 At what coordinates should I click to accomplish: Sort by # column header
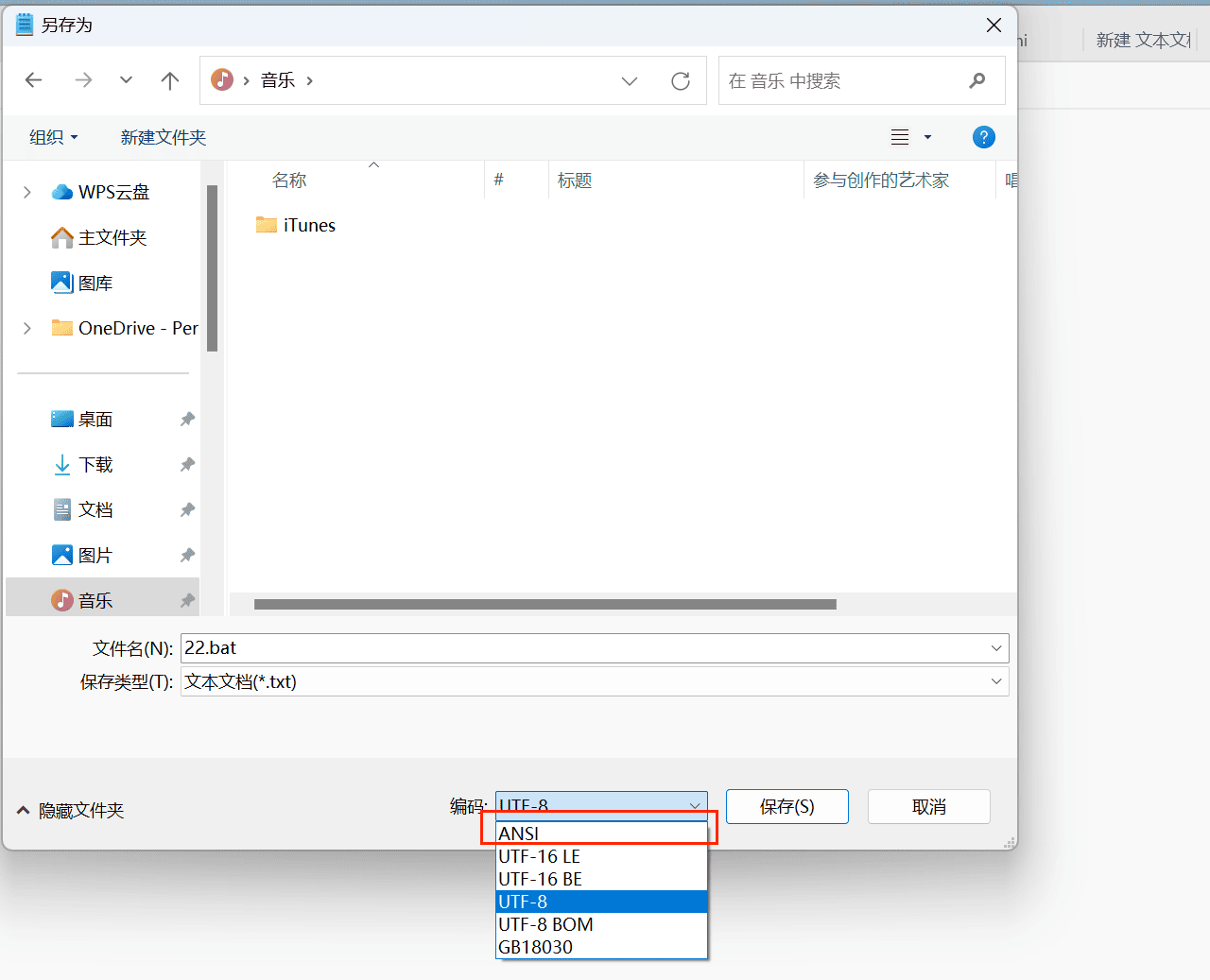coord(499,181)
